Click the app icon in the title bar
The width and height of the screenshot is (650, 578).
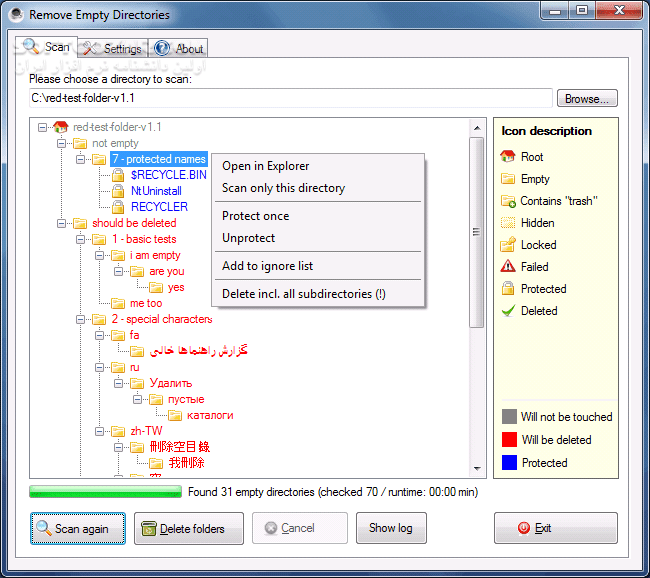[x=16, y=14]
